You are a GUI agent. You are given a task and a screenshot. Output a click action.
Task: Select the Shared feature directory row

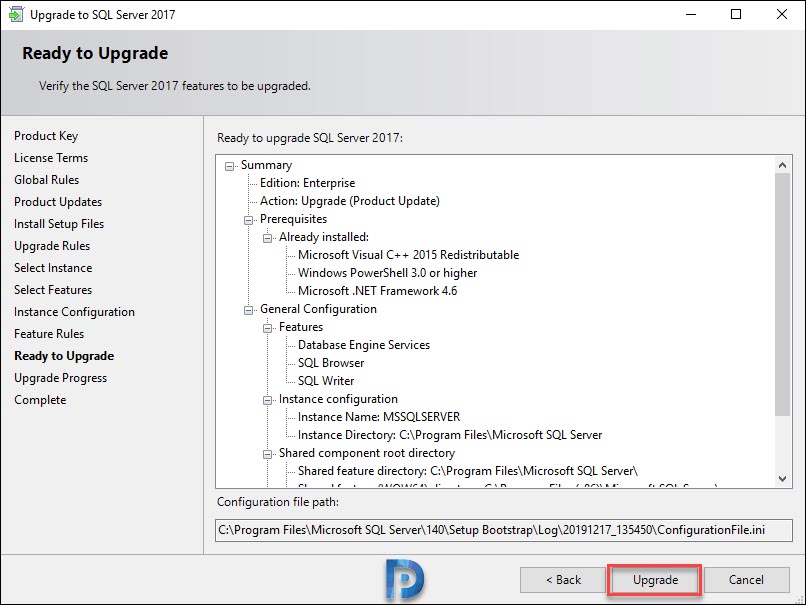pos(468,471)
